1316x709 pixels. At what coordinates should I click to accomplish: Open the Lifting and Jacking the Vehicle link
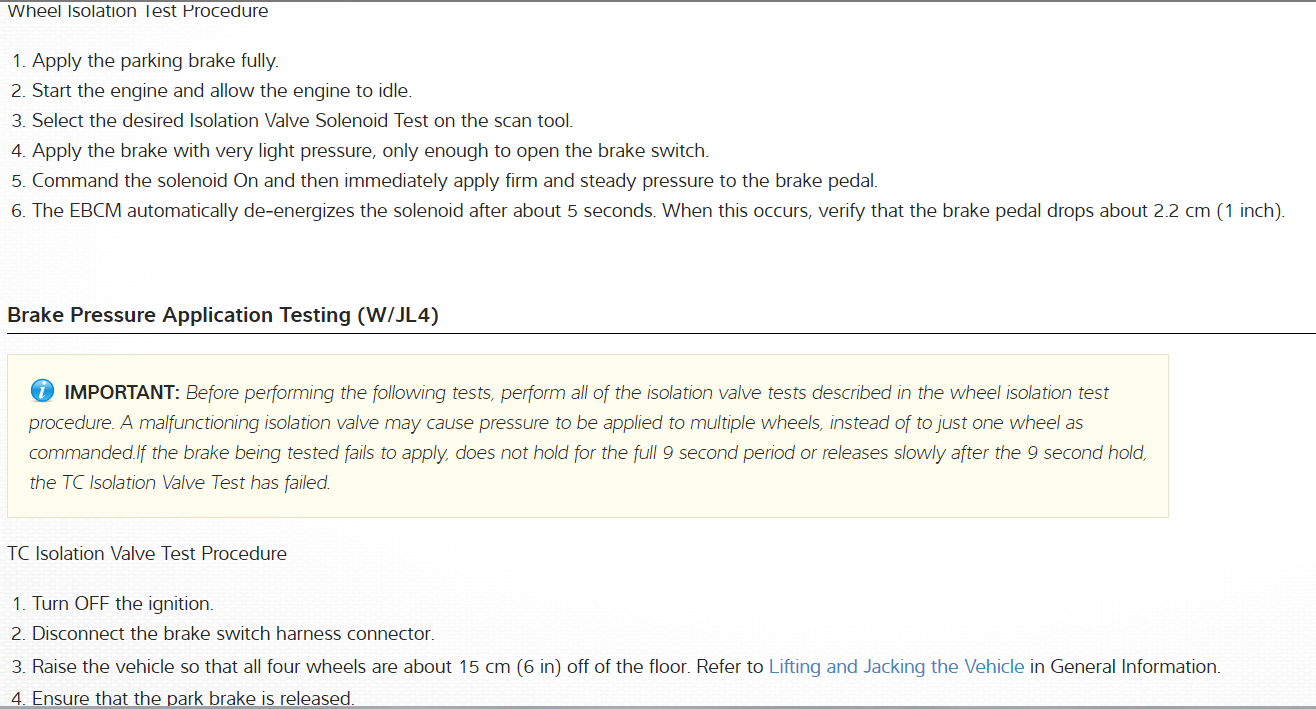tap(896, 666)
